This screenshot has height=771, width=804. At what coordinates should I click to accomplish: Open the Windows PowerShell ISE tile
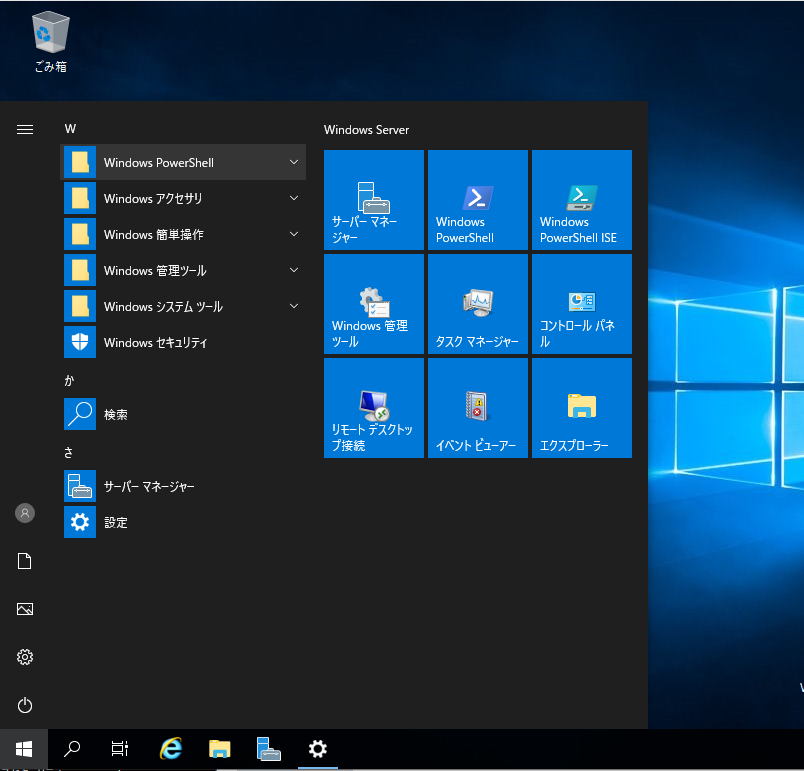(581, 200)
